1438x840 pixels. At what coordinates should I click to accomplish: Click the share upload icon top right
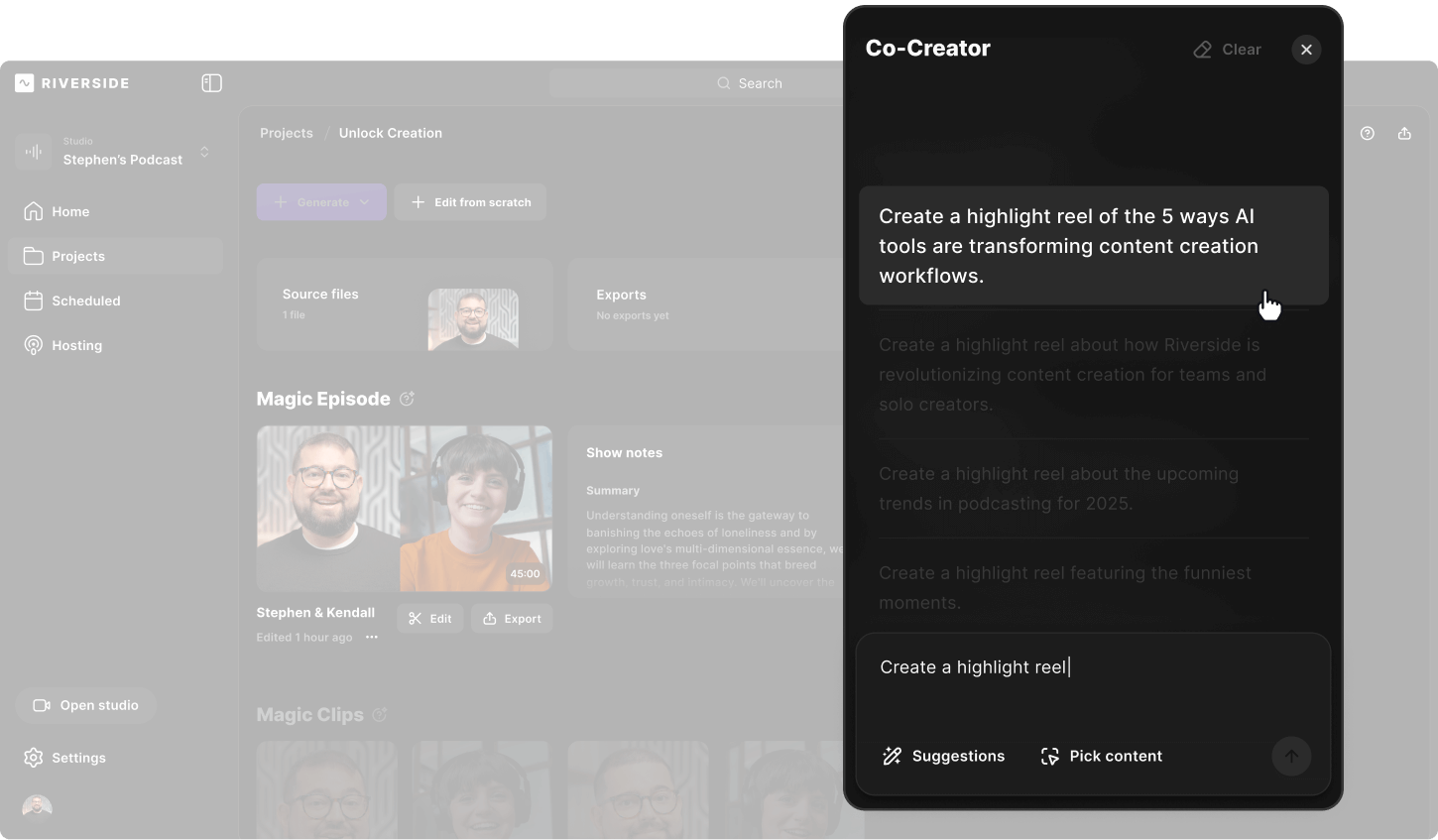(1404, 133)
